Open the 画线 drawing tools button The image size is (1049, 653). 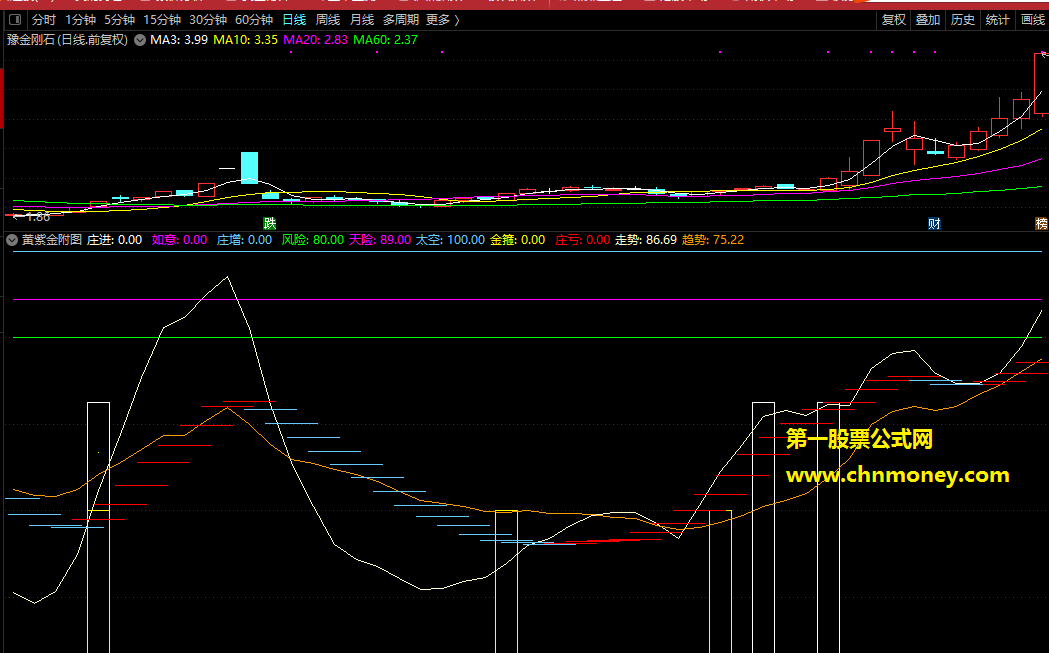(1033, 20)
